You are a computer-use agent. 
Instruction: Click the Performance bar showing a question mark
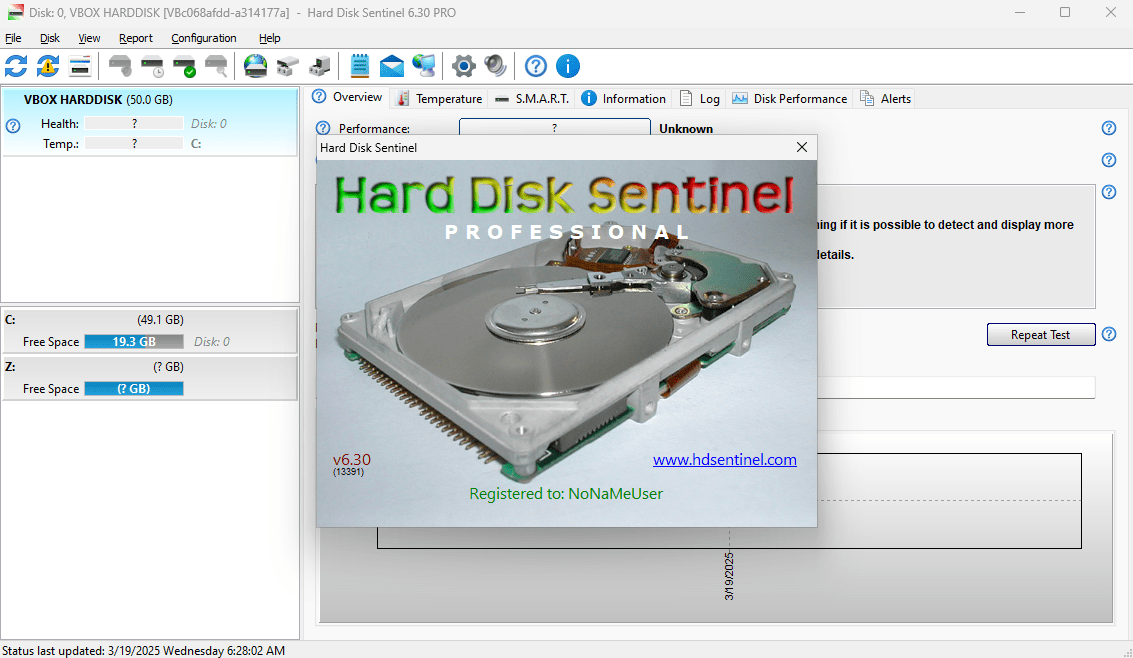(x=554, y=127)
